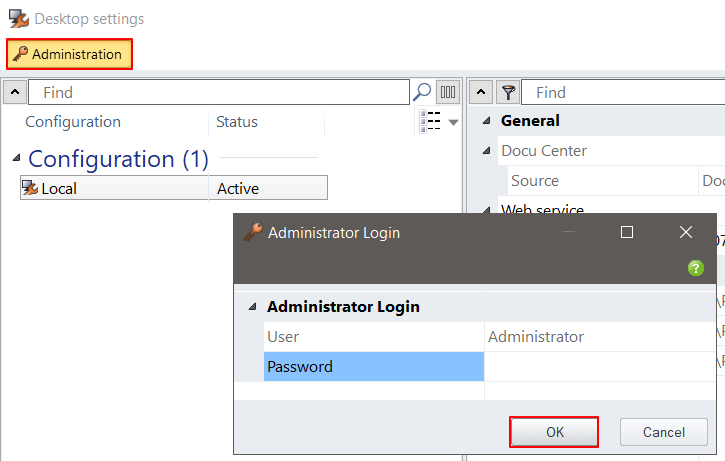Collapse the left panel with the up arrow
Viewport: 725px width, 461px height.
pyautogui.click(x=15, y=92)
